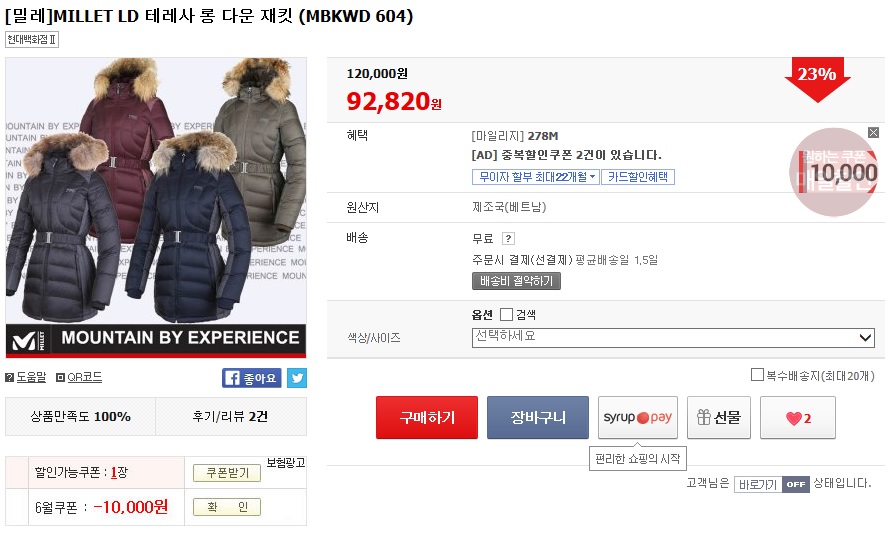896x534 pixels.
Task: Enable the option 검색 checkbox
Action: pyautogui.click(x=506, y=314)
